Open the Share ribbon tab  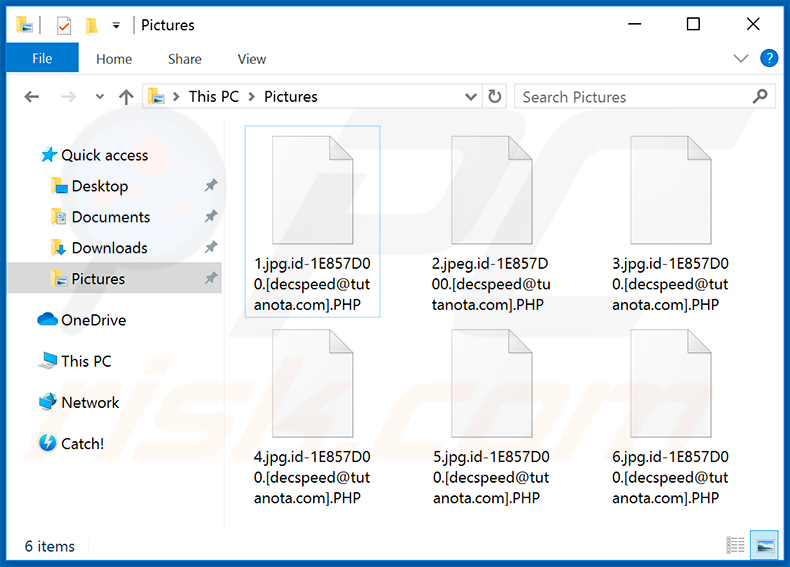click(x=185, y=59)
